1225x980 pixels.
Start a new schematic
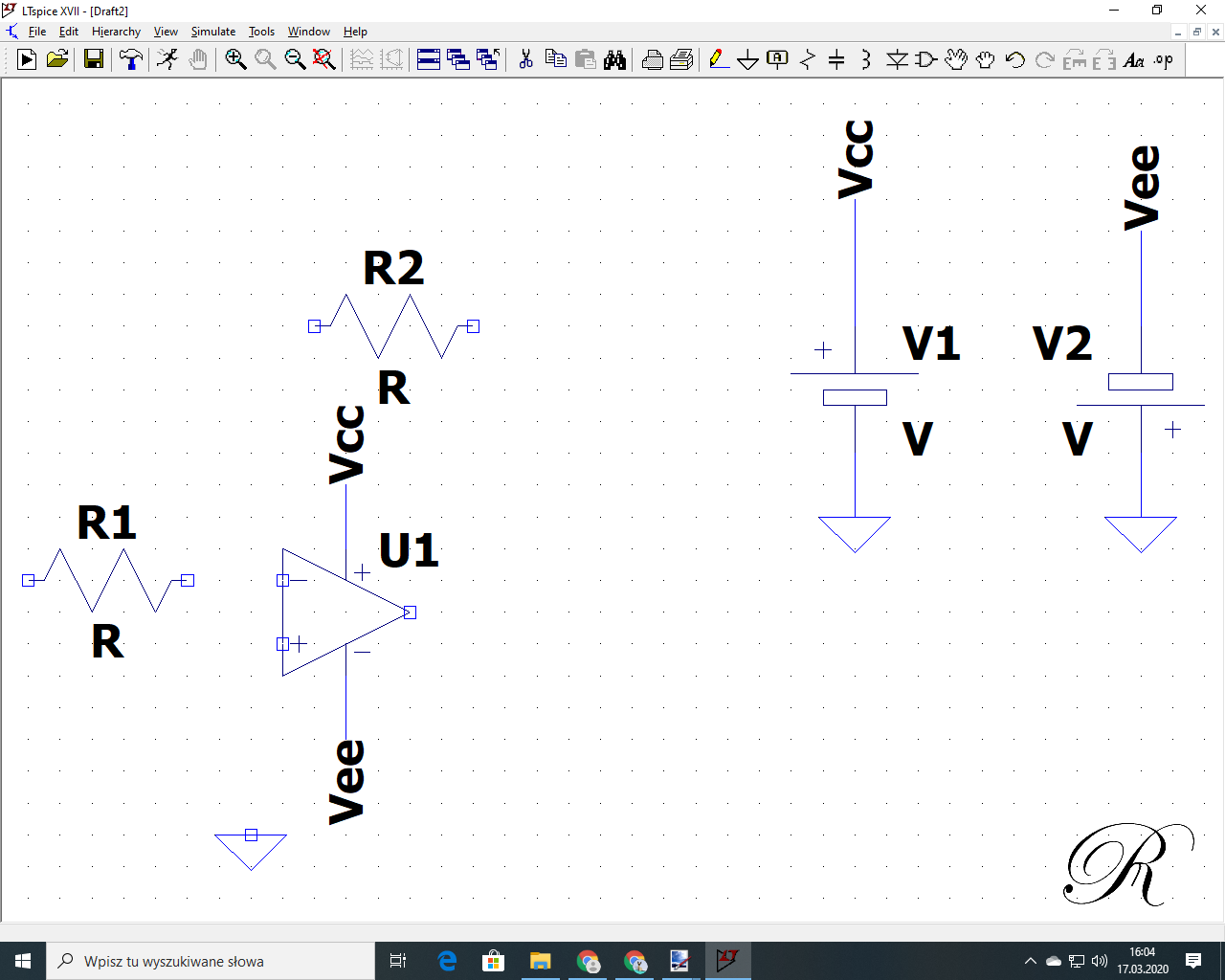pos(27,59)
